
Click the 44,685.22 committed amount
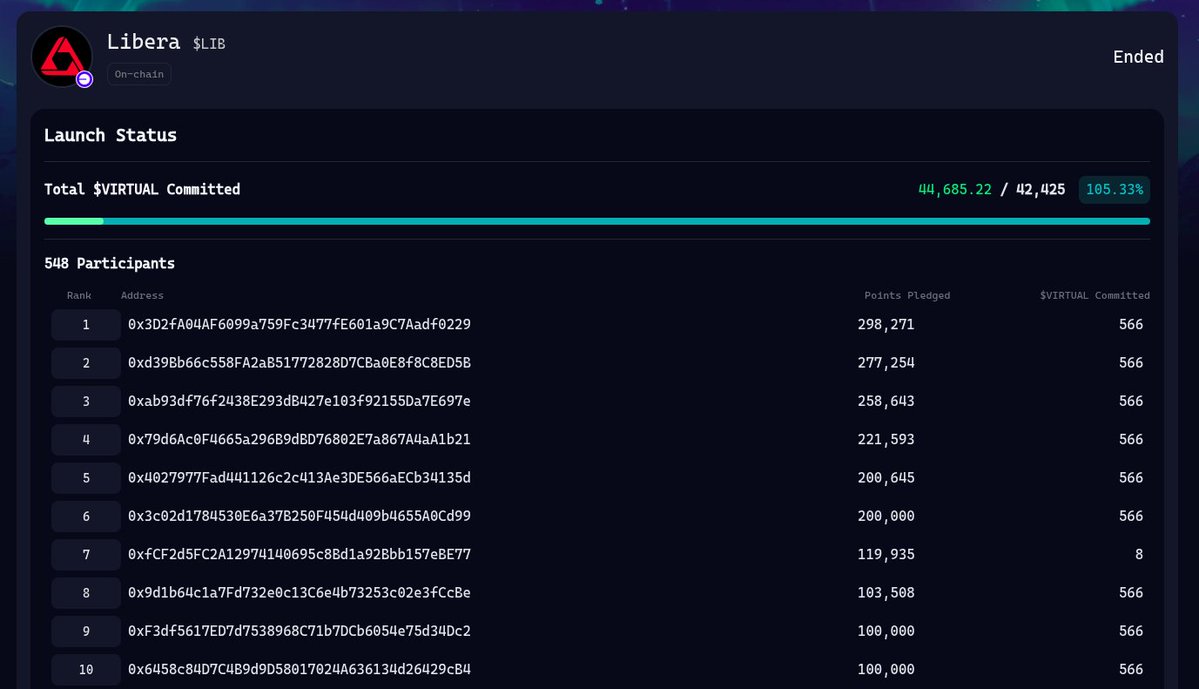click(954, 190)
